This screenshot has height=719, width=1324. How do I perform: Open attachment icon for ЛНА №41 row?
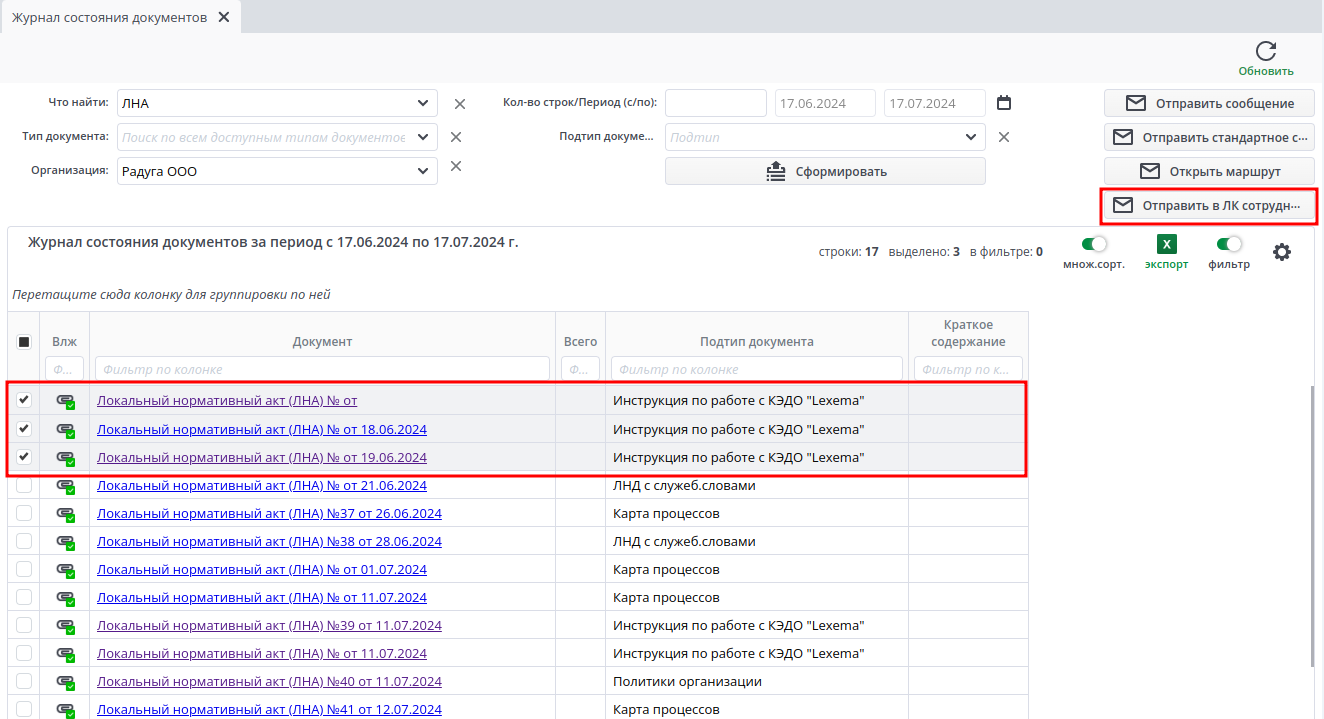point(65,710)
